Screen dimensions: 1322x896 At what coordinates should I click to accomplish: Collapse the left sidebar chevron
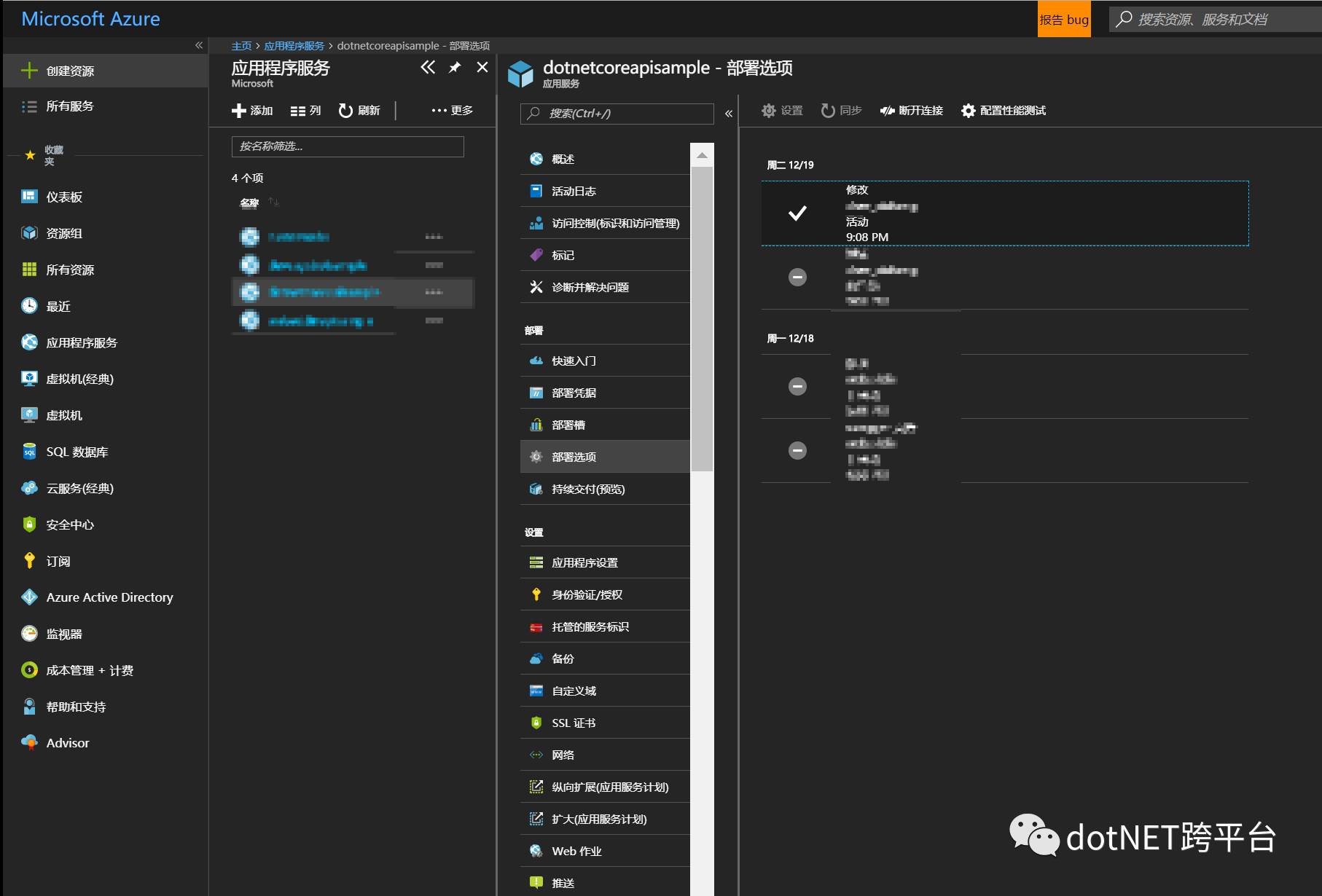pos(198,45)
